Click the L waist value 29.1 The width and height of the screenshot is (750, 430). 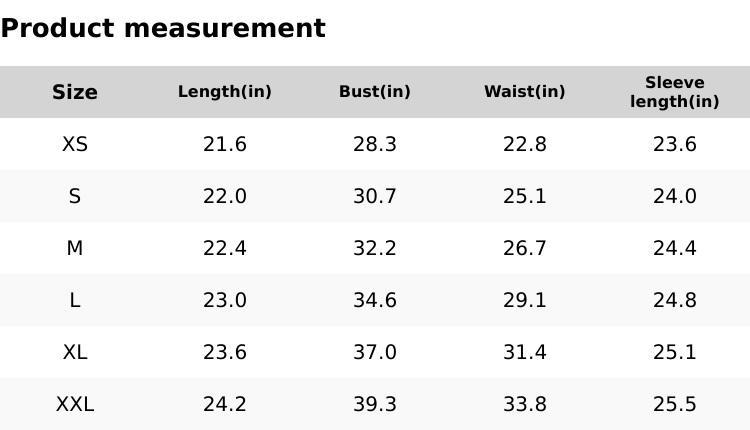pos(525,300)
